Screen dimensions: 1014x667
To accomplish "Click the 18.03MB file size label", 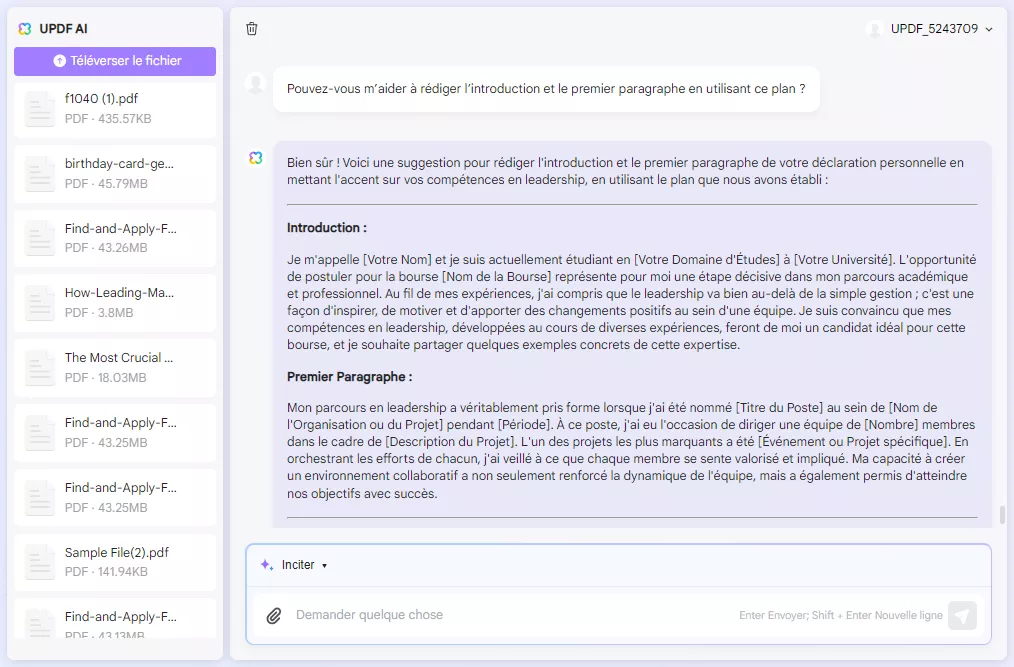I will [x=122, y=377].
